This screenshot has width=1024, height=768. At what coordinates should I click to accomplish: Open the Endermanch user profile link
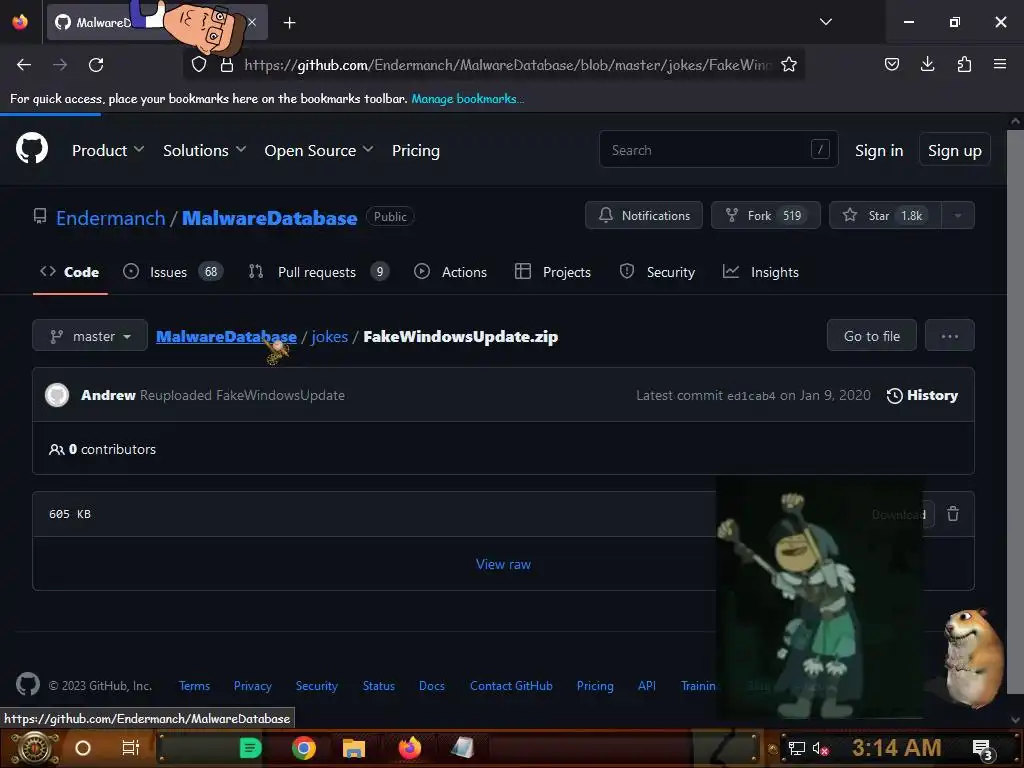[x=111, y=217]
